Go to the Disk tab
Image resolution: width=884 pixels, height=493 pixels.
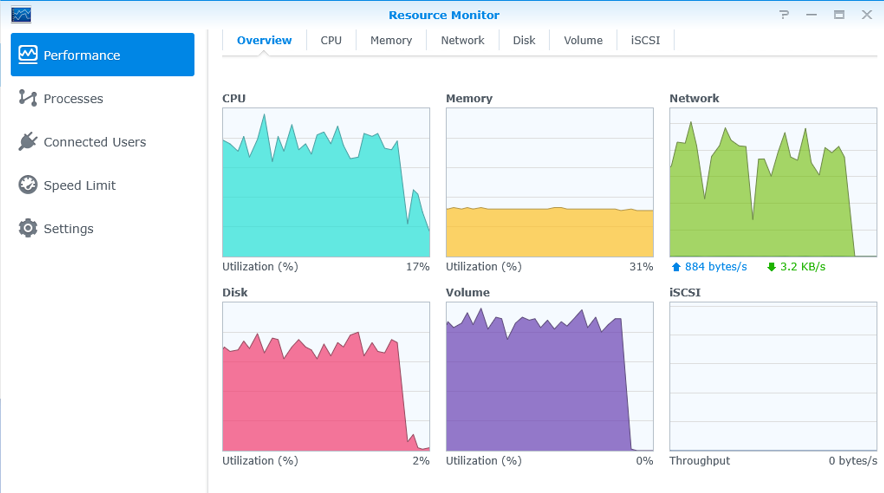524,40
